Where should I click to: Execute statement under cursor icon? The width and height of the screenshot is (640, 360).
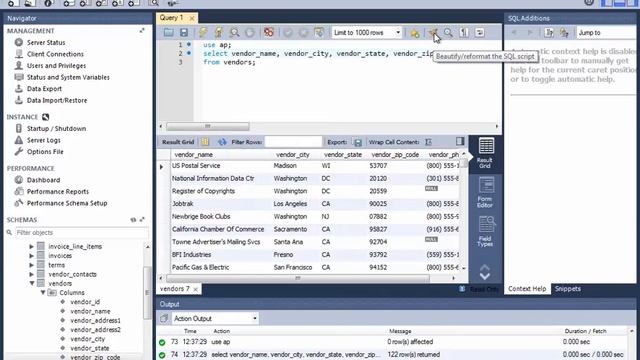(218, 32)
